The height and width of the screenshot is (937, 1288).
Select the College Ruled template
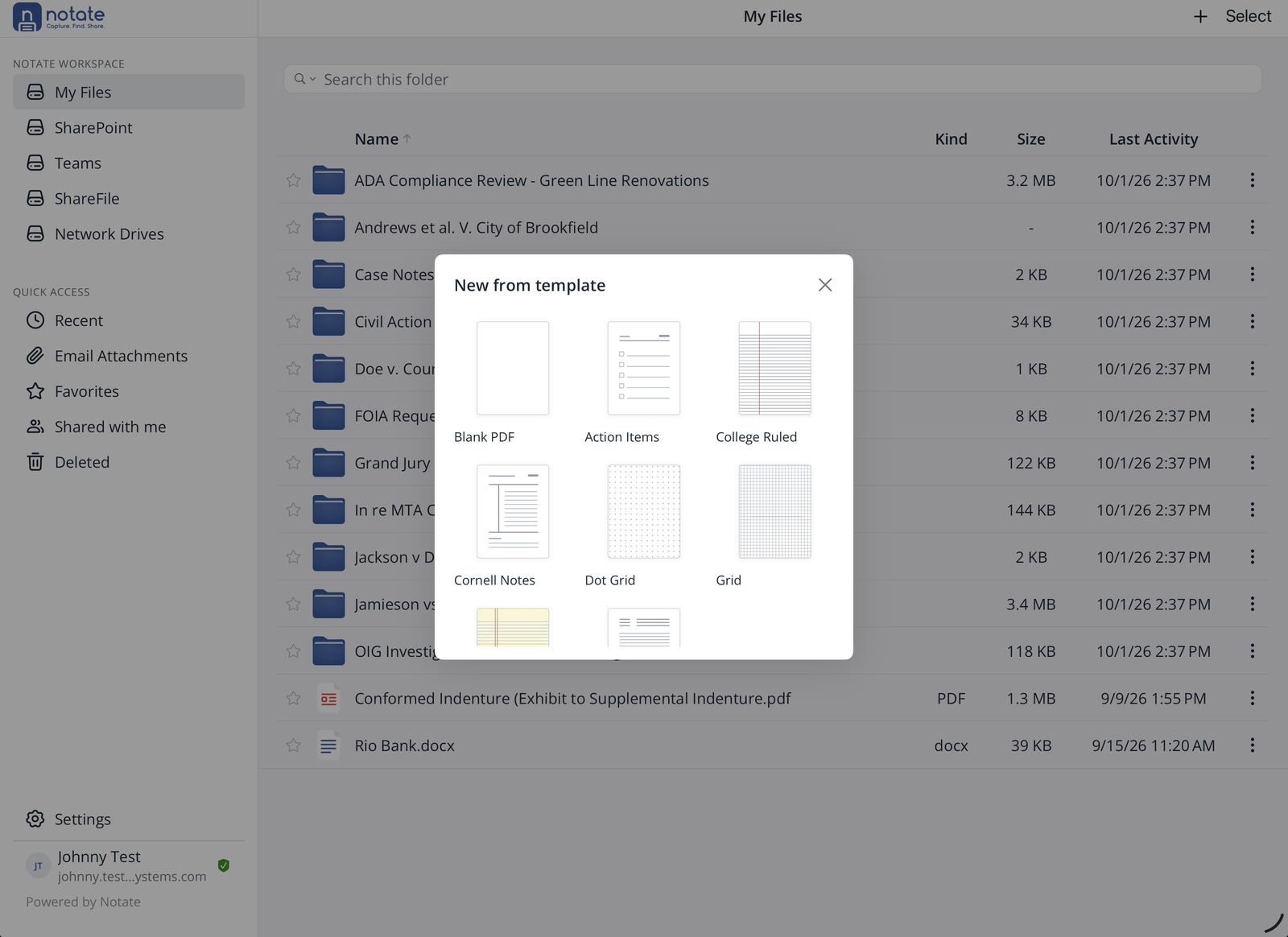click(x=774, y=368)
